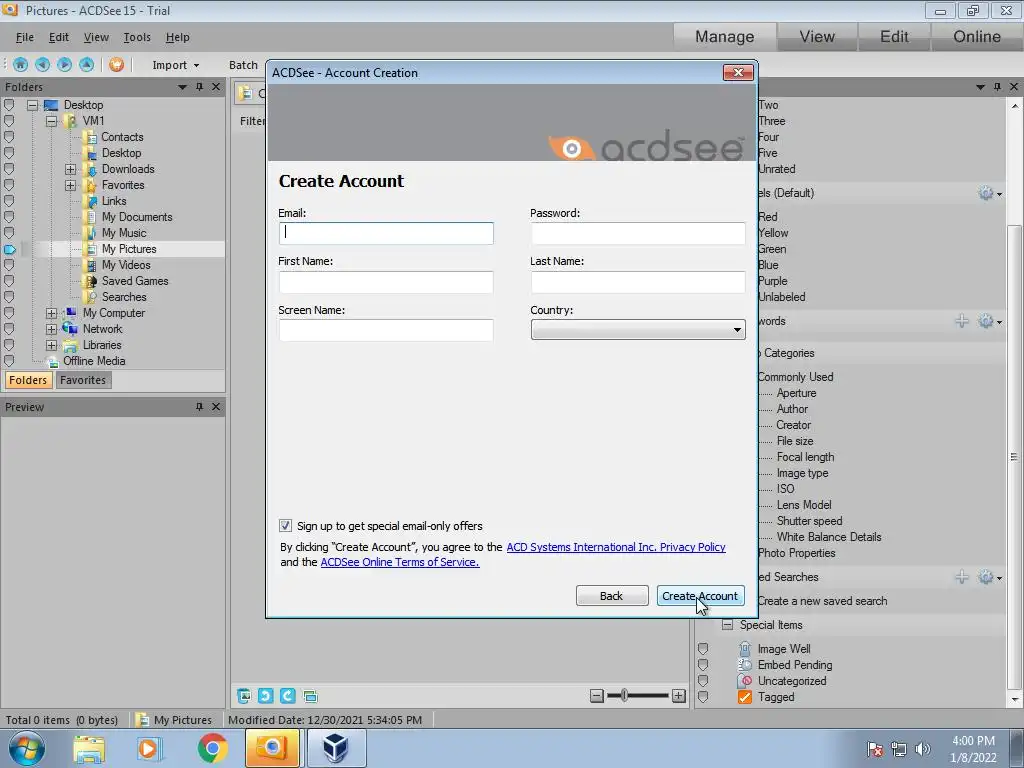Click the thumbnail zoom slider handle
The width and height of the screenshot is (1024, 768).
pyautogui.click(x=624, y=696)
